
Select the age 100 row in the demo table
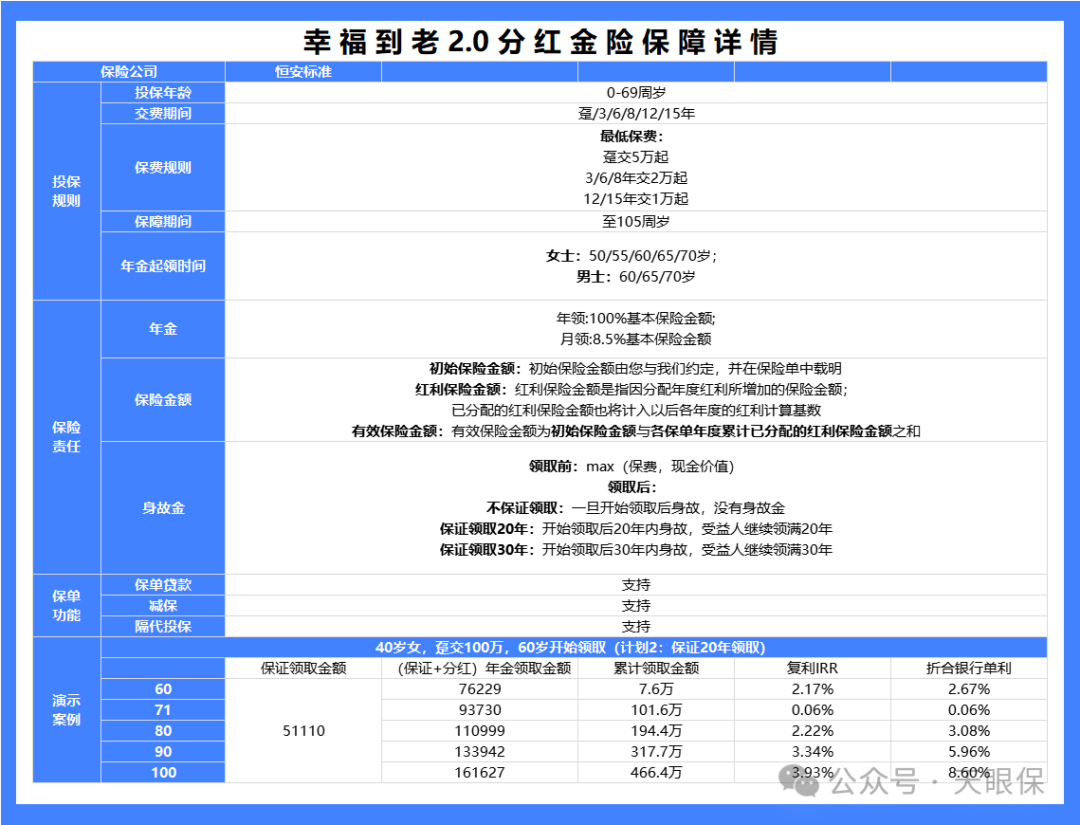[162, 772]
